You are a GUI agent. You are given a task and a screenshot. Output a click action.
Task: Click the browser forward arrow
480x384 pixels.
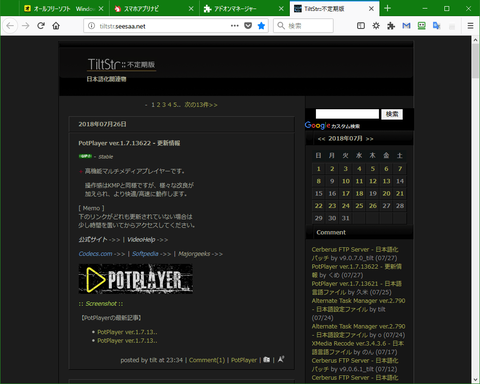(x=26, y=26)
